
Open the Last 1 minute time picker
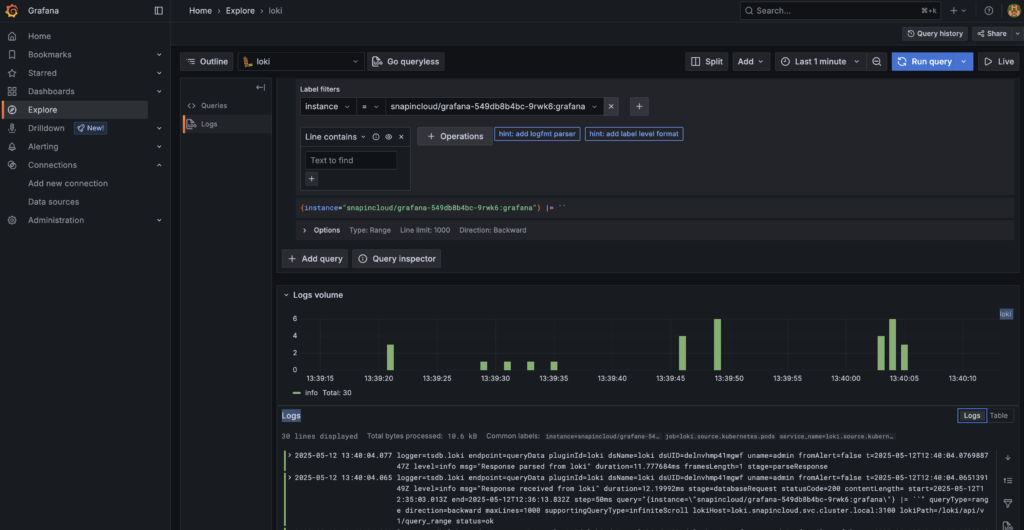[821, 61]
